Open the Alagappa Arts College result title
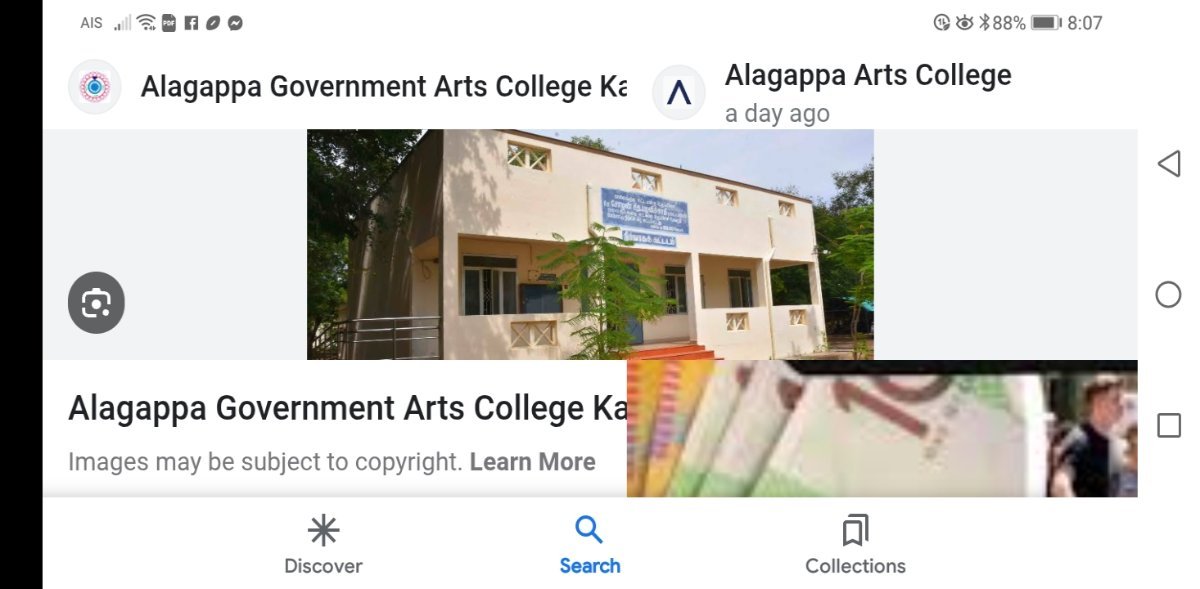Screen dimensions: 1200x589 (868, 75)
